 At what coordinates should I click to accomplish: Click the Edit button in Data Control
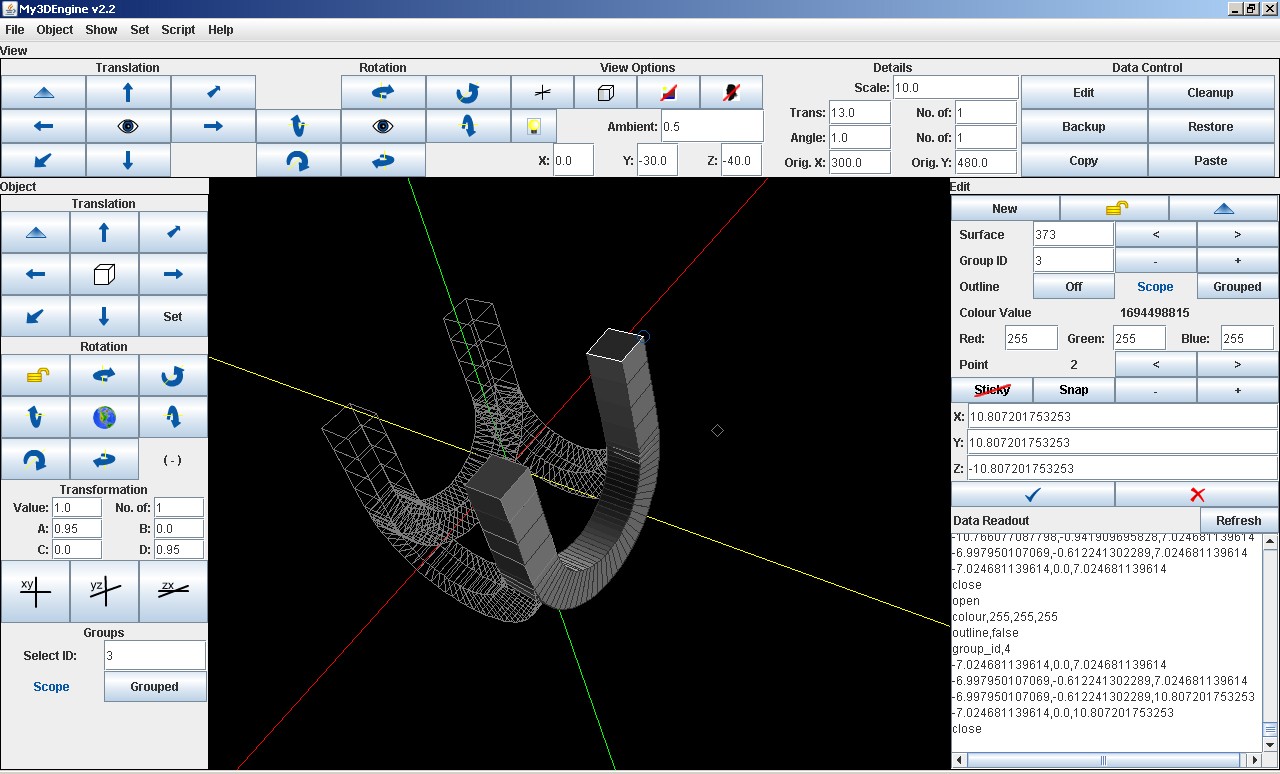[1084, 92]
